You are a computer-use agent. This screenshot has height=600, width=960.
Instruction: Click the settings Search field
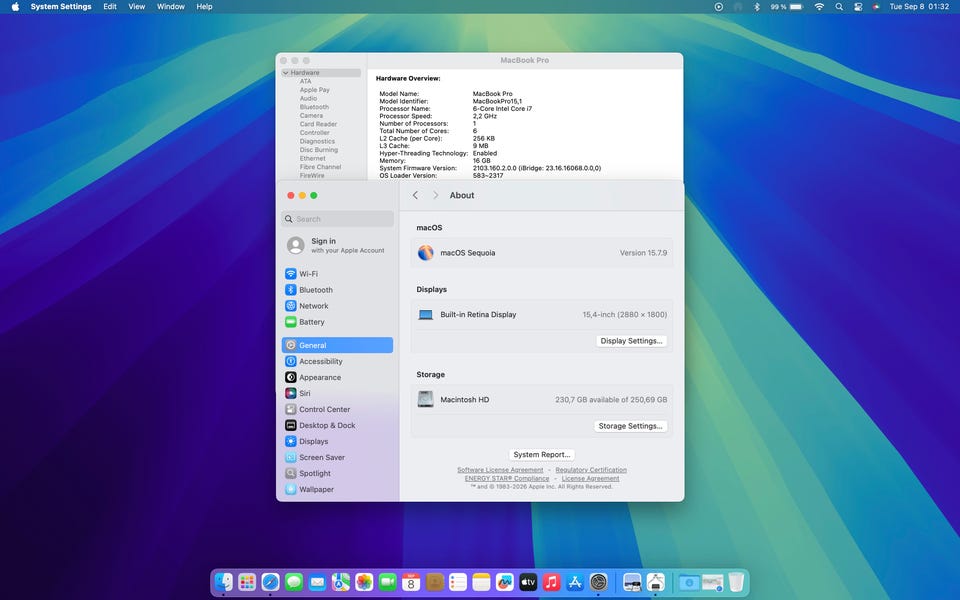(337, 219)
